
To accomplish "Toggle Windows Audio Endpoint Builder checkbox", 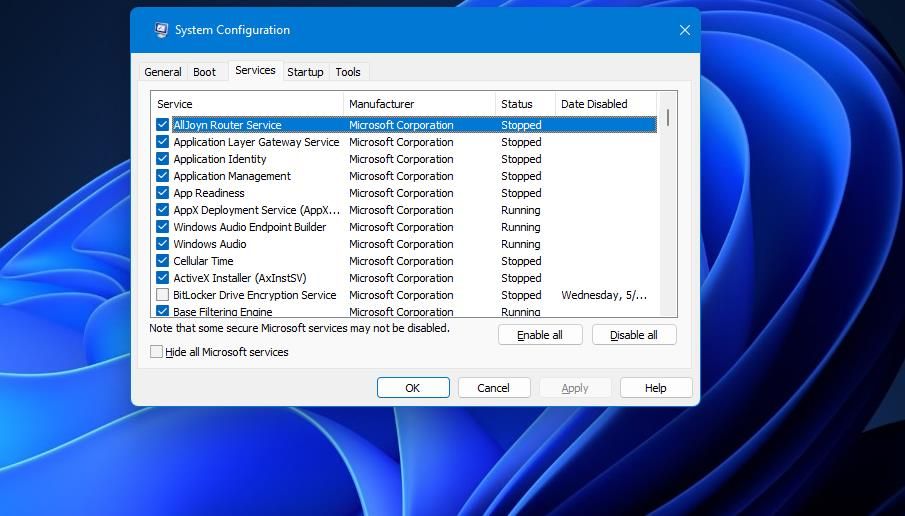I will [x=162, y=227].
